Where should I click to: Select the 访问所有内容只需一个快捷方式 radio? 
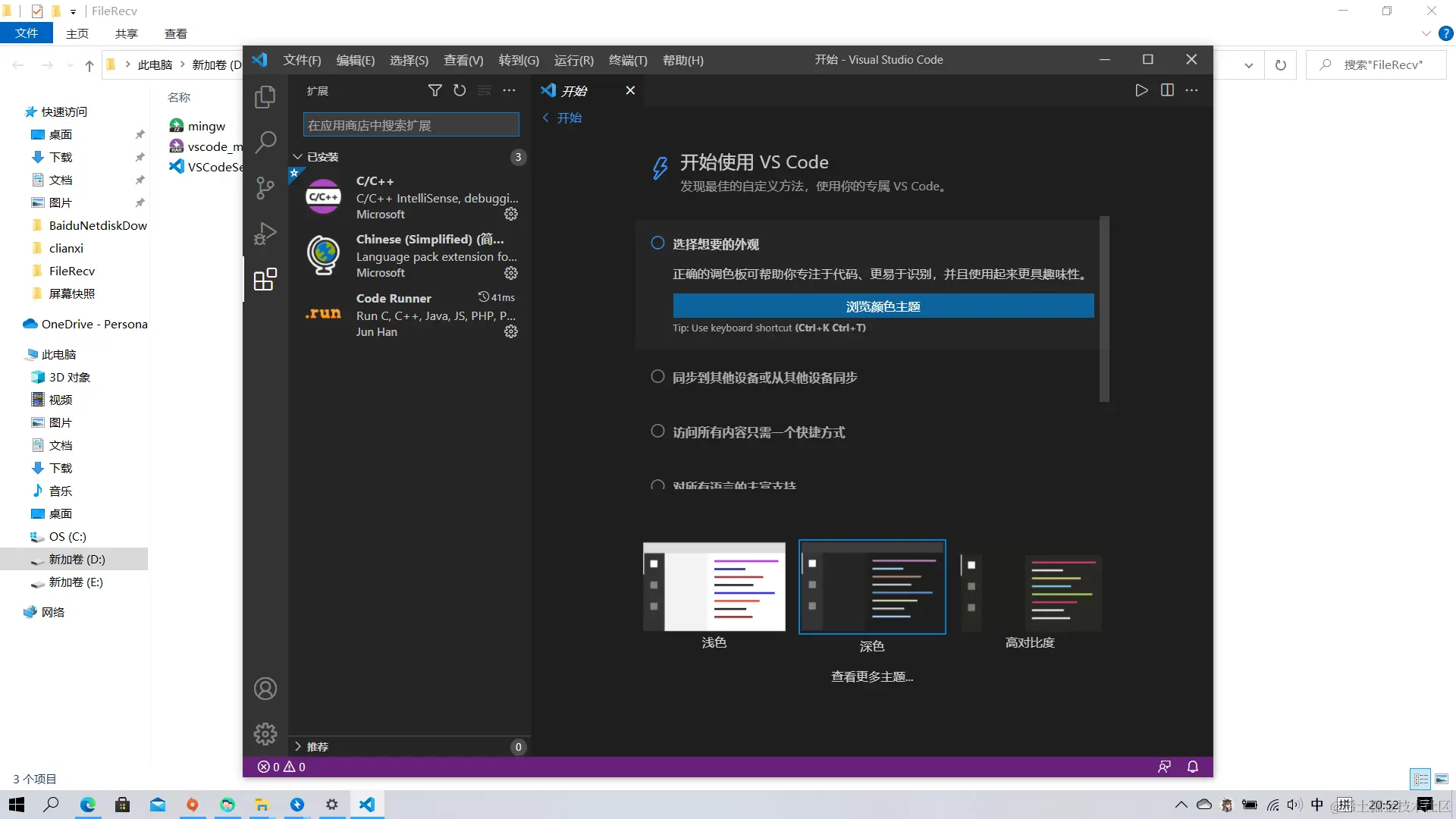click(657, 431)
